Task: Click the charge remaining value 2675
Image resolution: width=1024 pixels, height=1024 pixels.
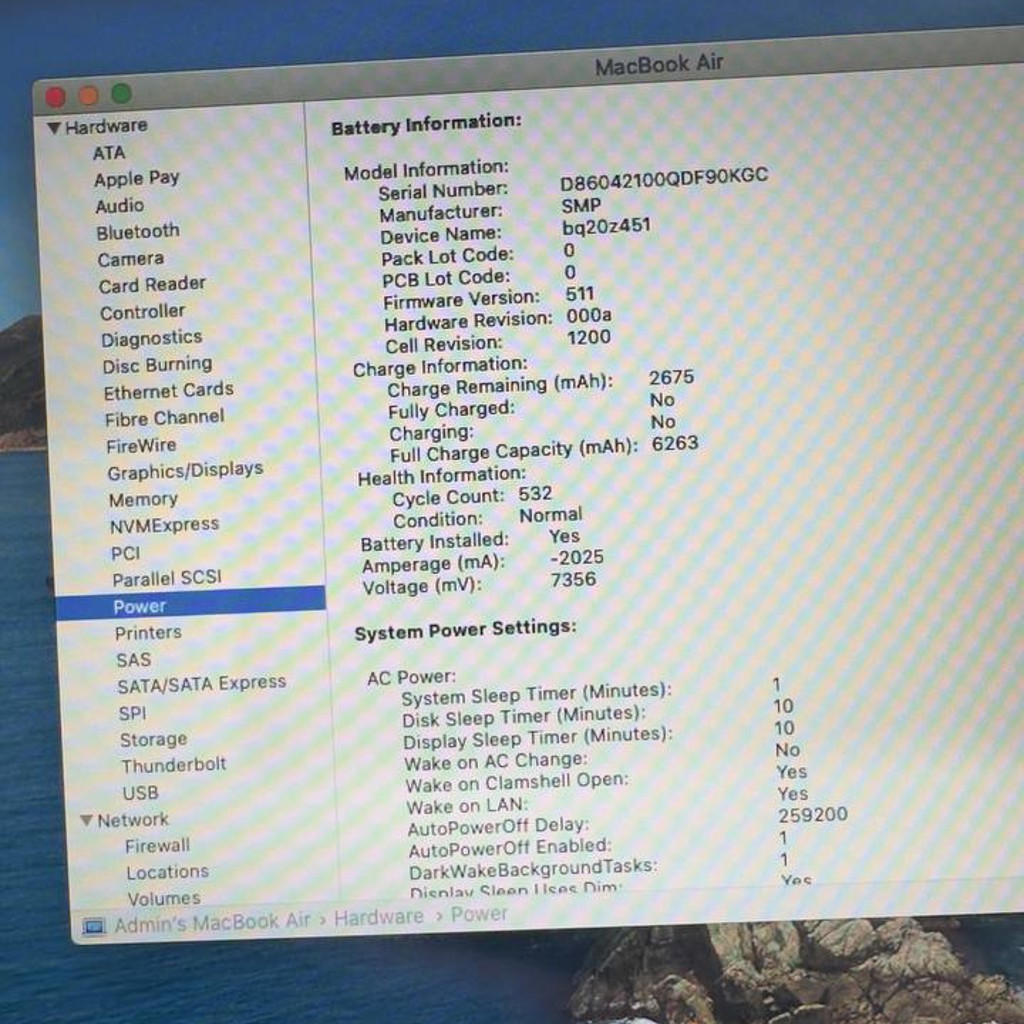Action: (671, 377)
